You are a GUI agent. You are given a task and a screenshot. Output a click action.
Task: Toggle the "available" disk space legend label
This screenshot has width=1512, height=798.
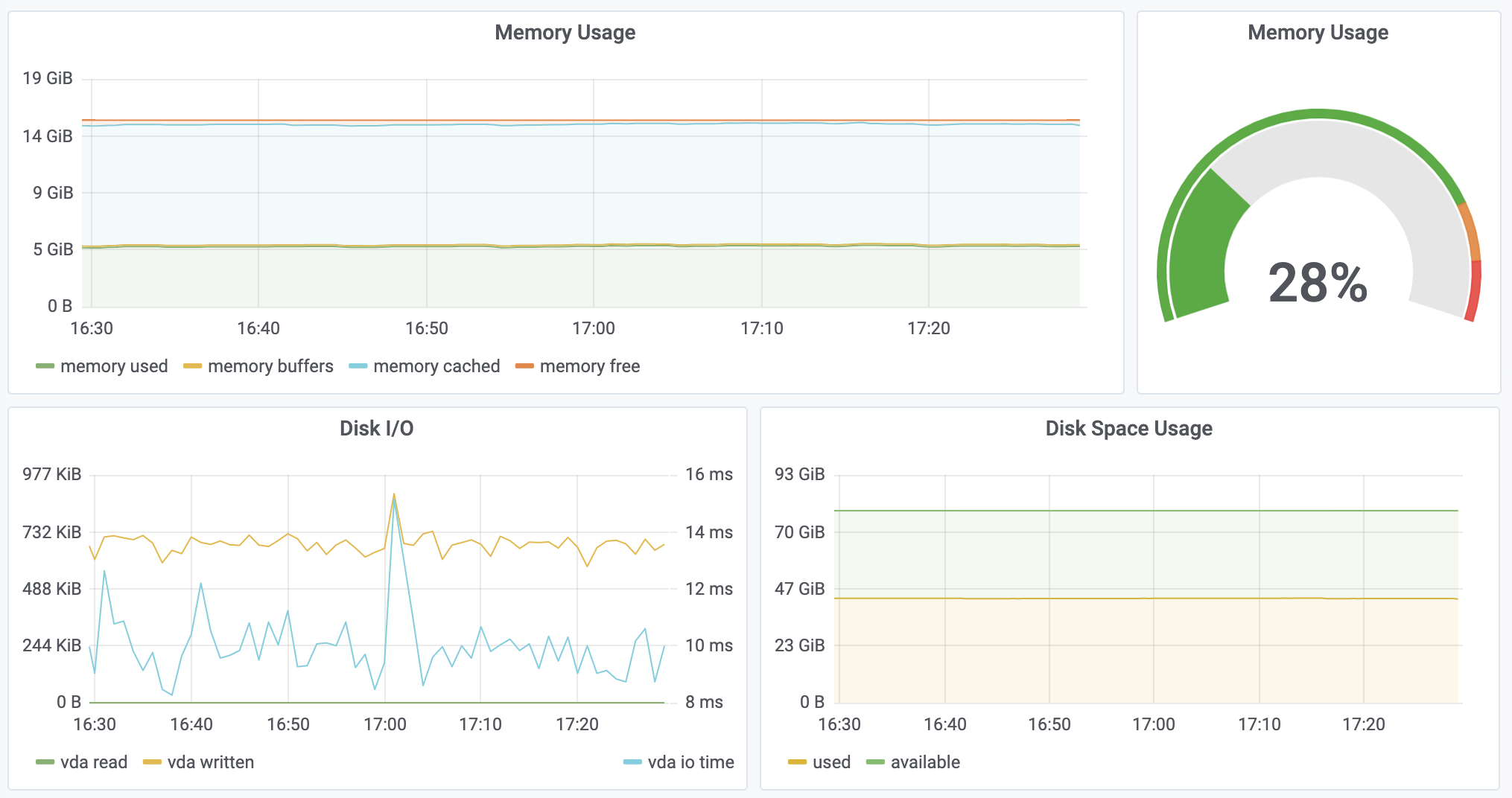click(x=925, y=762)
